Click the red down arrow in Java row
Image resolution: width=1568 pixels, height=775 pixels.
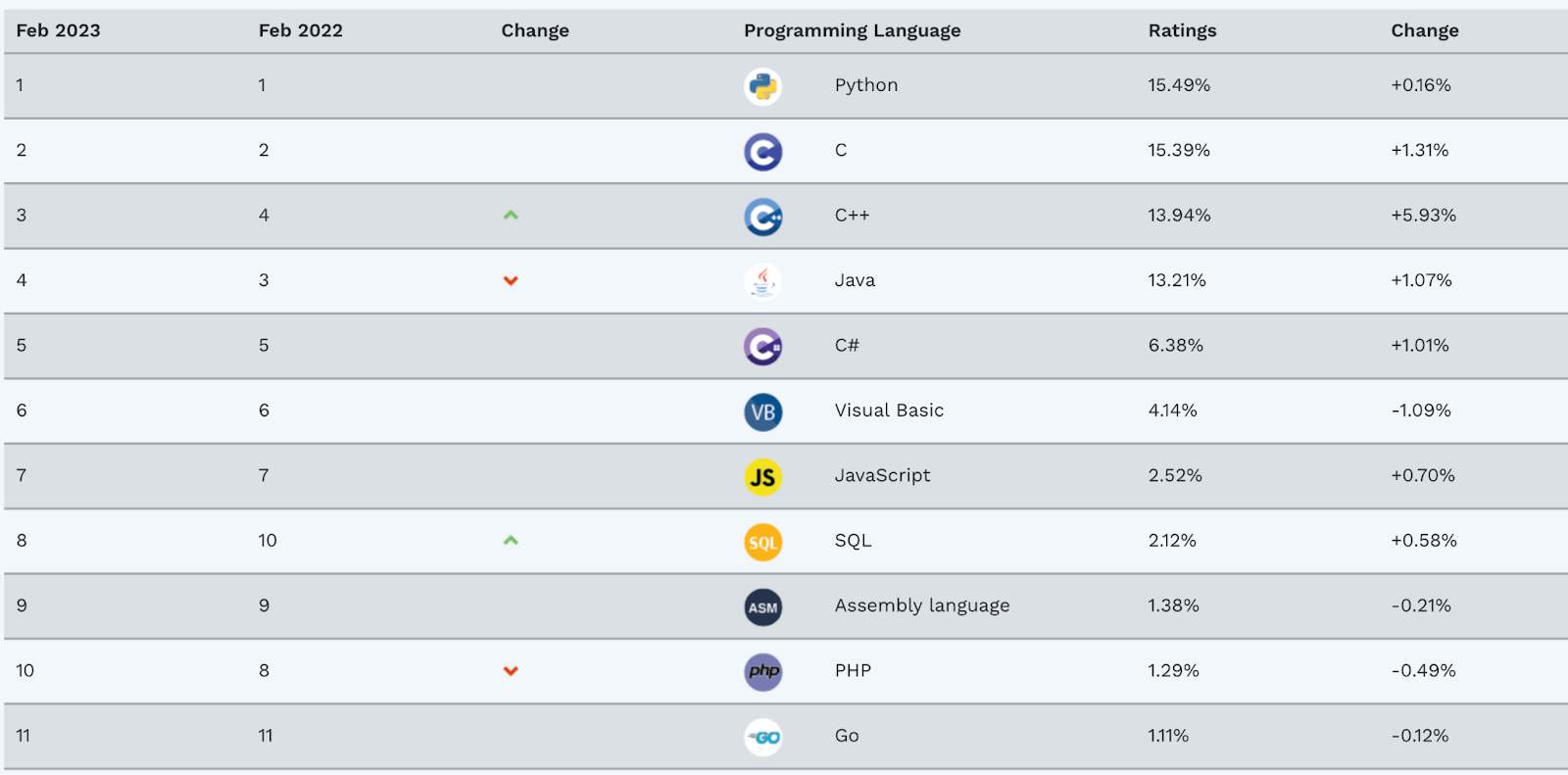click(511, 281)
